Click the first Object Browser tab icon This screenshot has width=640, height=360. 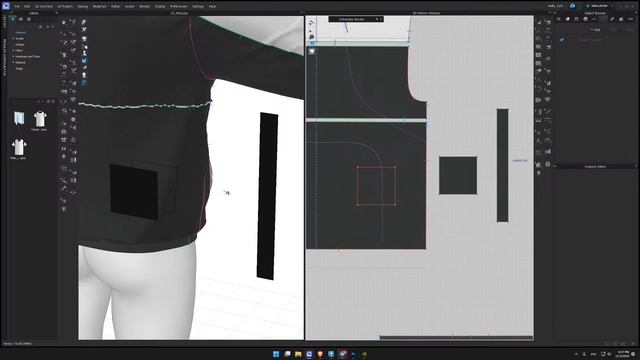point(558,19)
